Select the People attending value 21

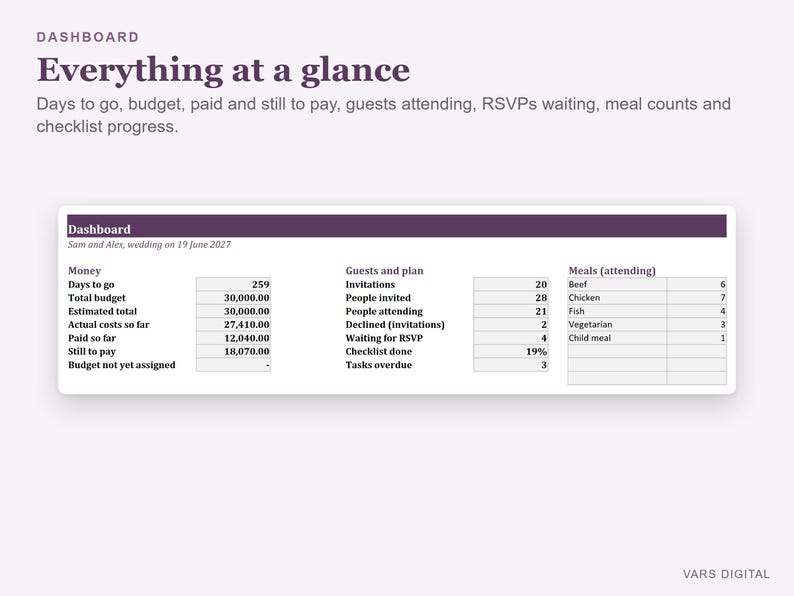511,311
